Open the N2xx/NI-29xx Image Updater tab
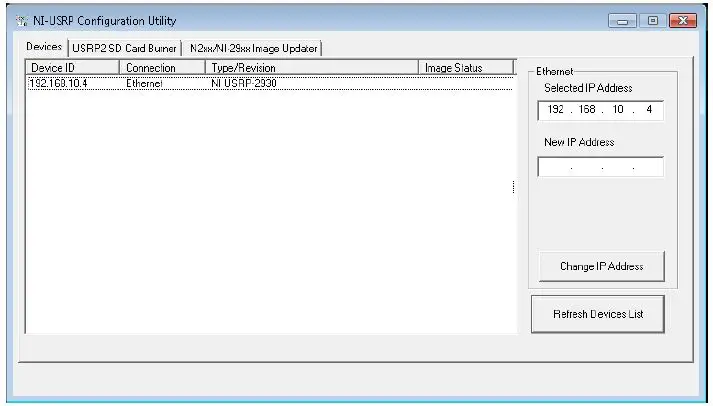713x406 pixels. click(x=253, y=48)
